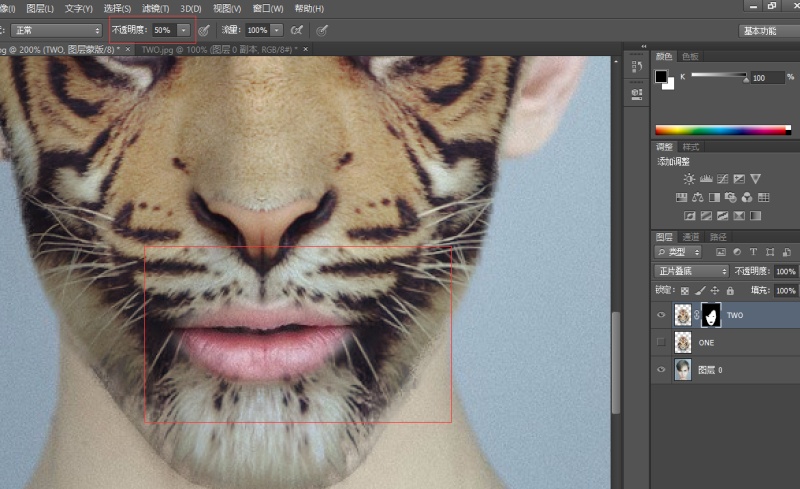The height and width of the screenshot is (489, 800).
Task: Add an Exposure adjustment
Action: pyautogui.click(x=739, y=179)
